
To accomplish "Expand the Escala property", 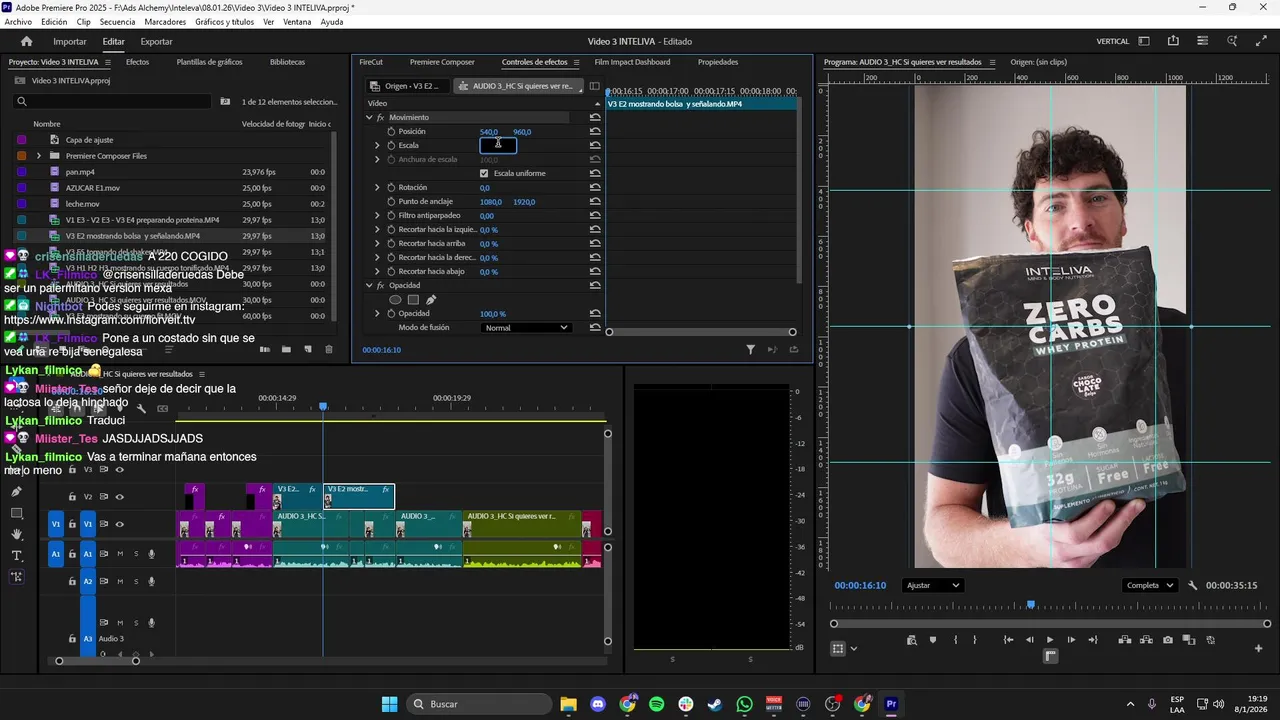I will 377,145.
